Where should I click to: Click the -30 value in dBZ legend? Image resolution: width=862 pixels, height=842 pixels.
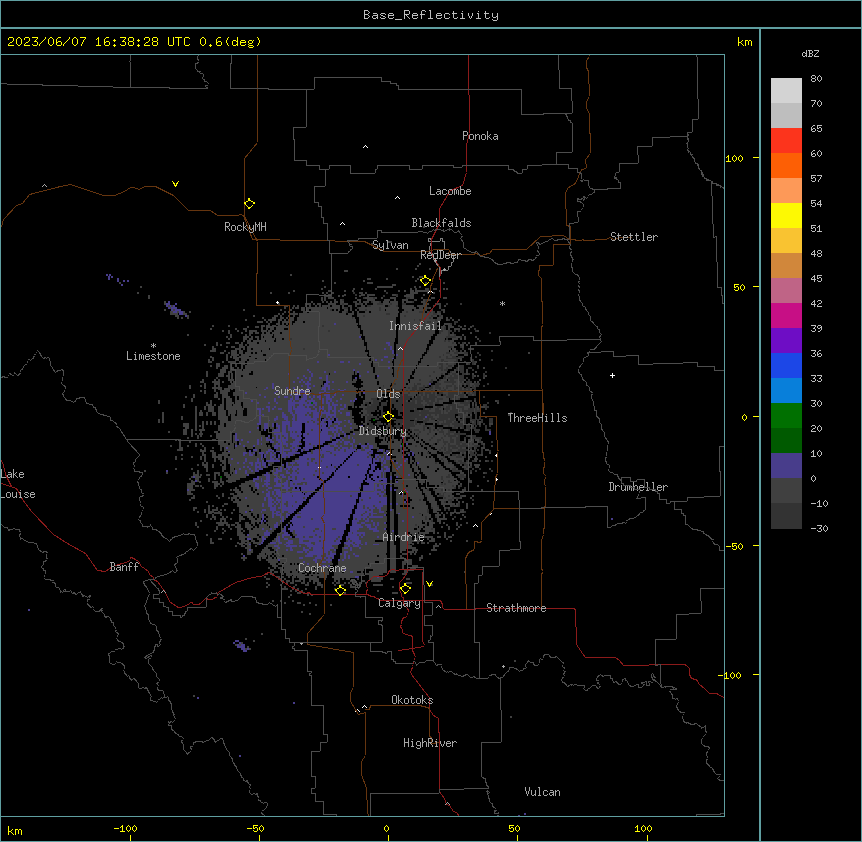[x=819, y=528]
